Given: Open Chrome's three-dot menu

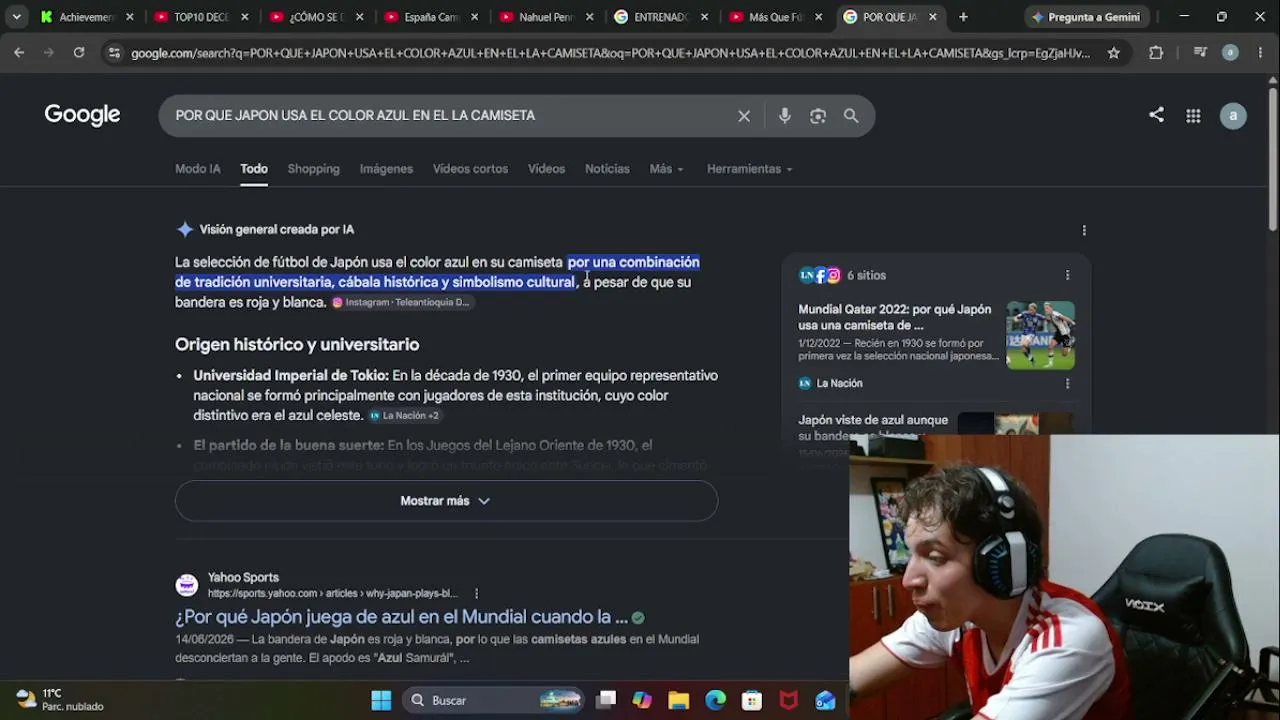Looking at the screenshot, I should (1260, 53).
